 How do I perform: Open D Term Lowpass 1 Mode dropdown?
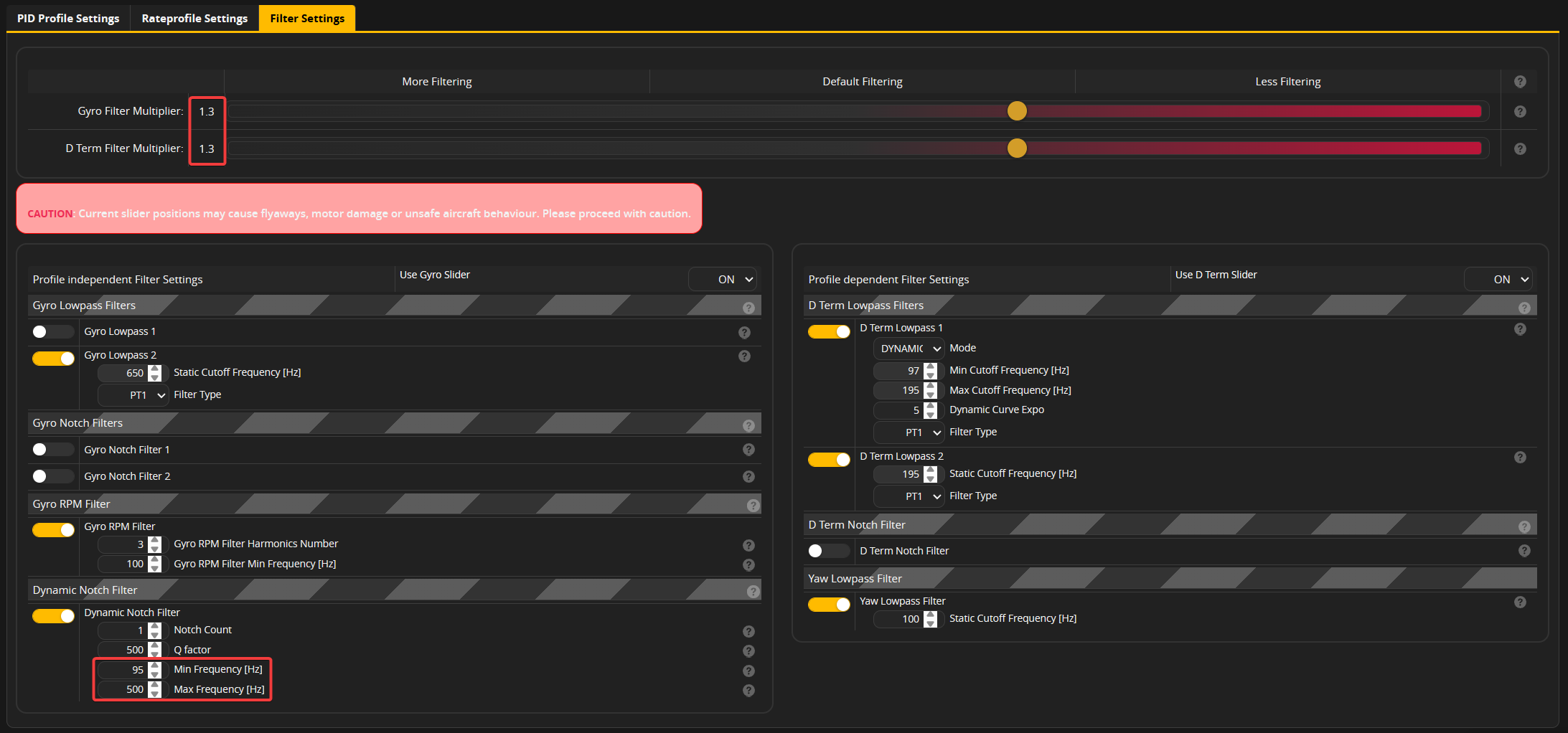[909, 349]
